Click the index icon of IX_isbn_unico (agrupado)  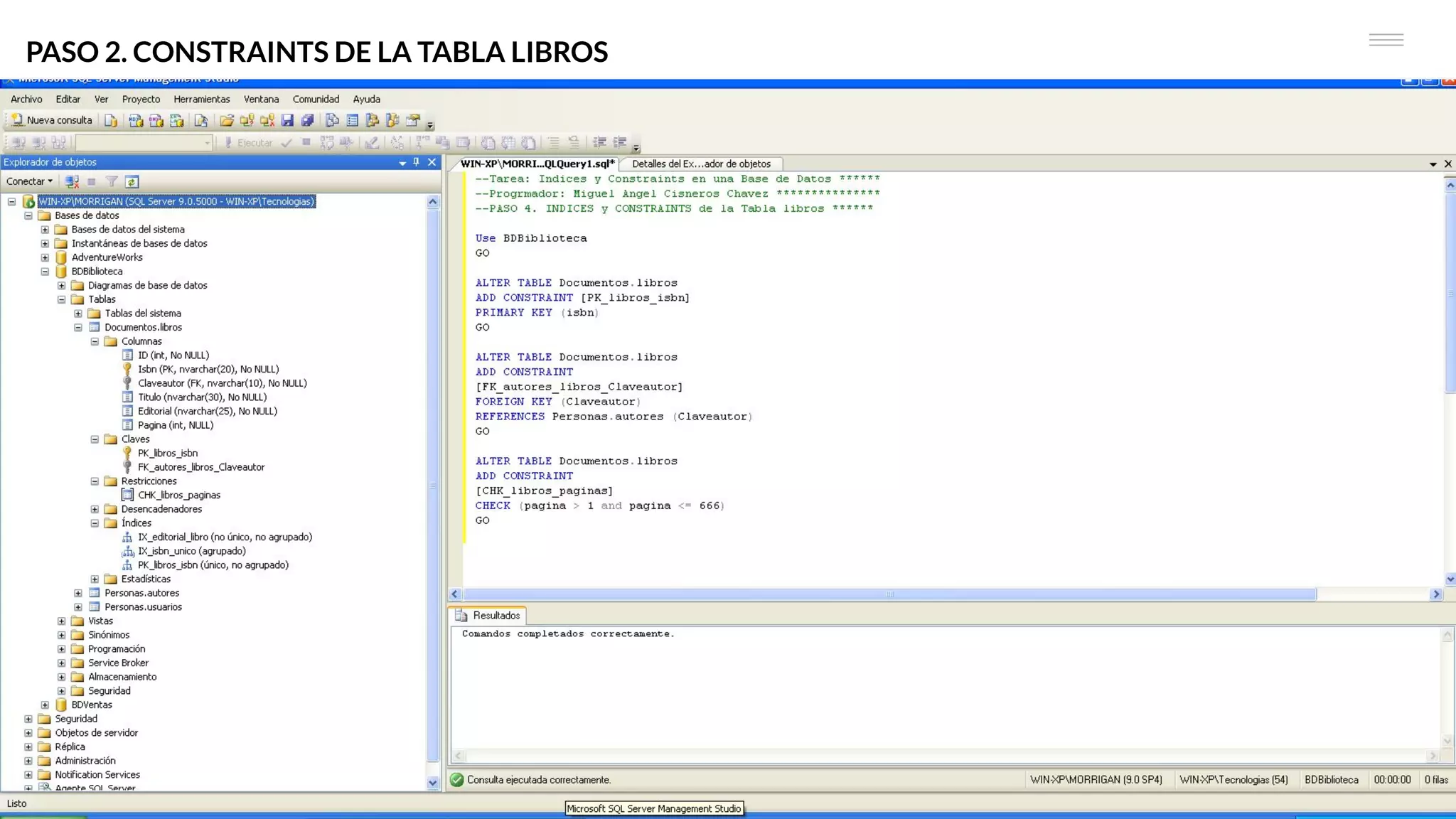click(127, 551)
